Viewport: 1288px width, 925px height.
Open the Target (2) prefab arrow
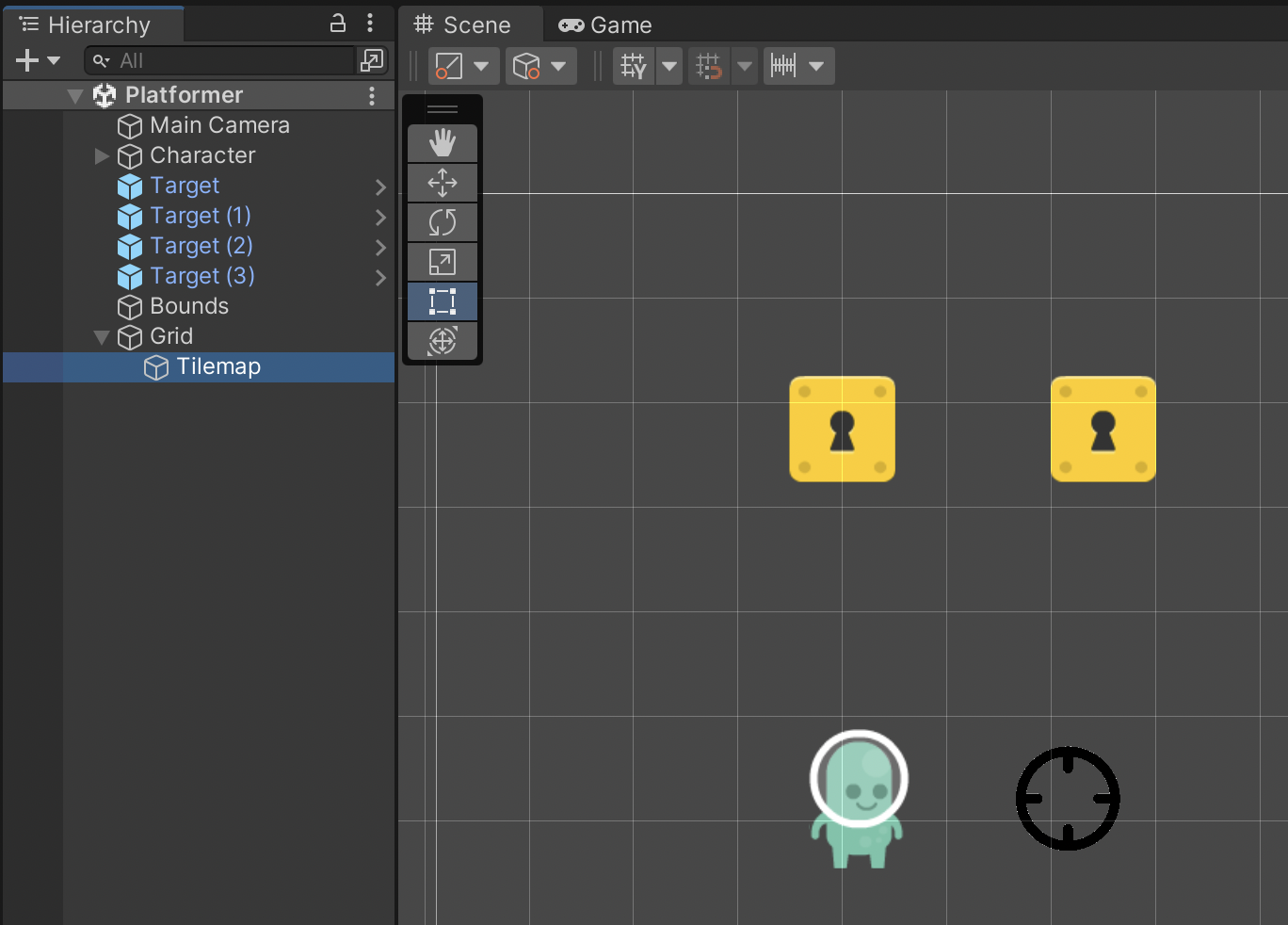380,247
